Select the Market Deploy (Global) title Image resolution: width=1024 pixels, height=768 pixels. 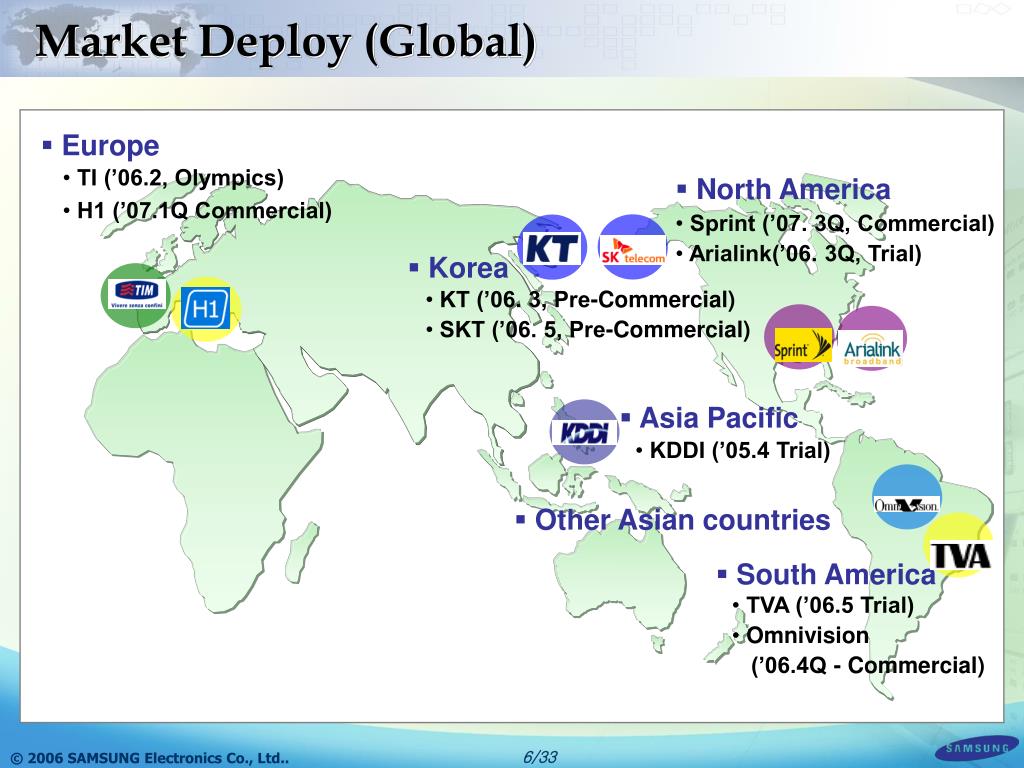285,42
